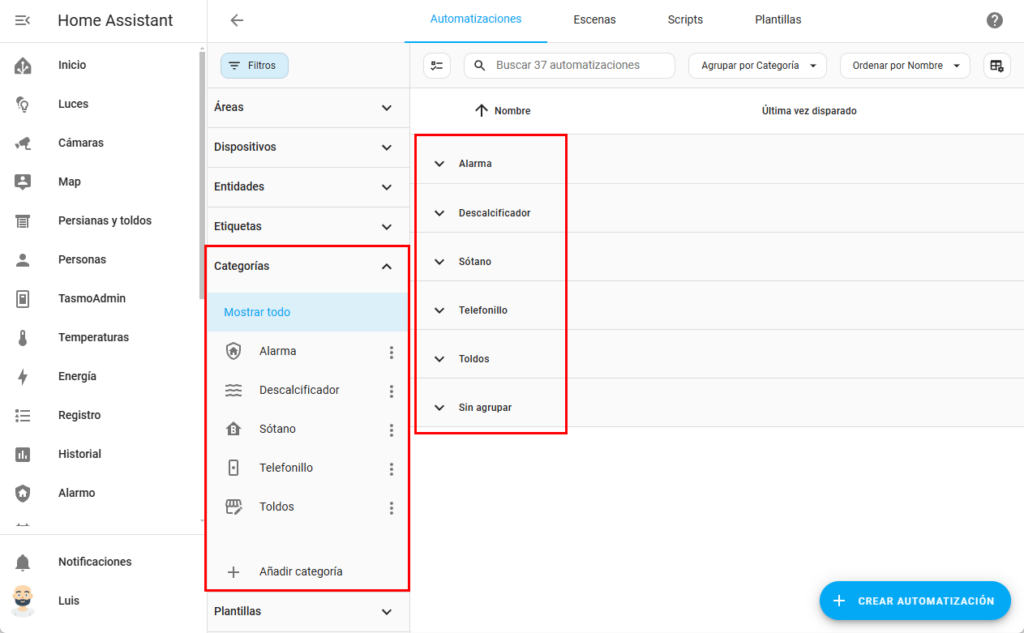Open Energía in the sidebar
The width and height of the screenshot is (1024, 633).
[77, 377]
